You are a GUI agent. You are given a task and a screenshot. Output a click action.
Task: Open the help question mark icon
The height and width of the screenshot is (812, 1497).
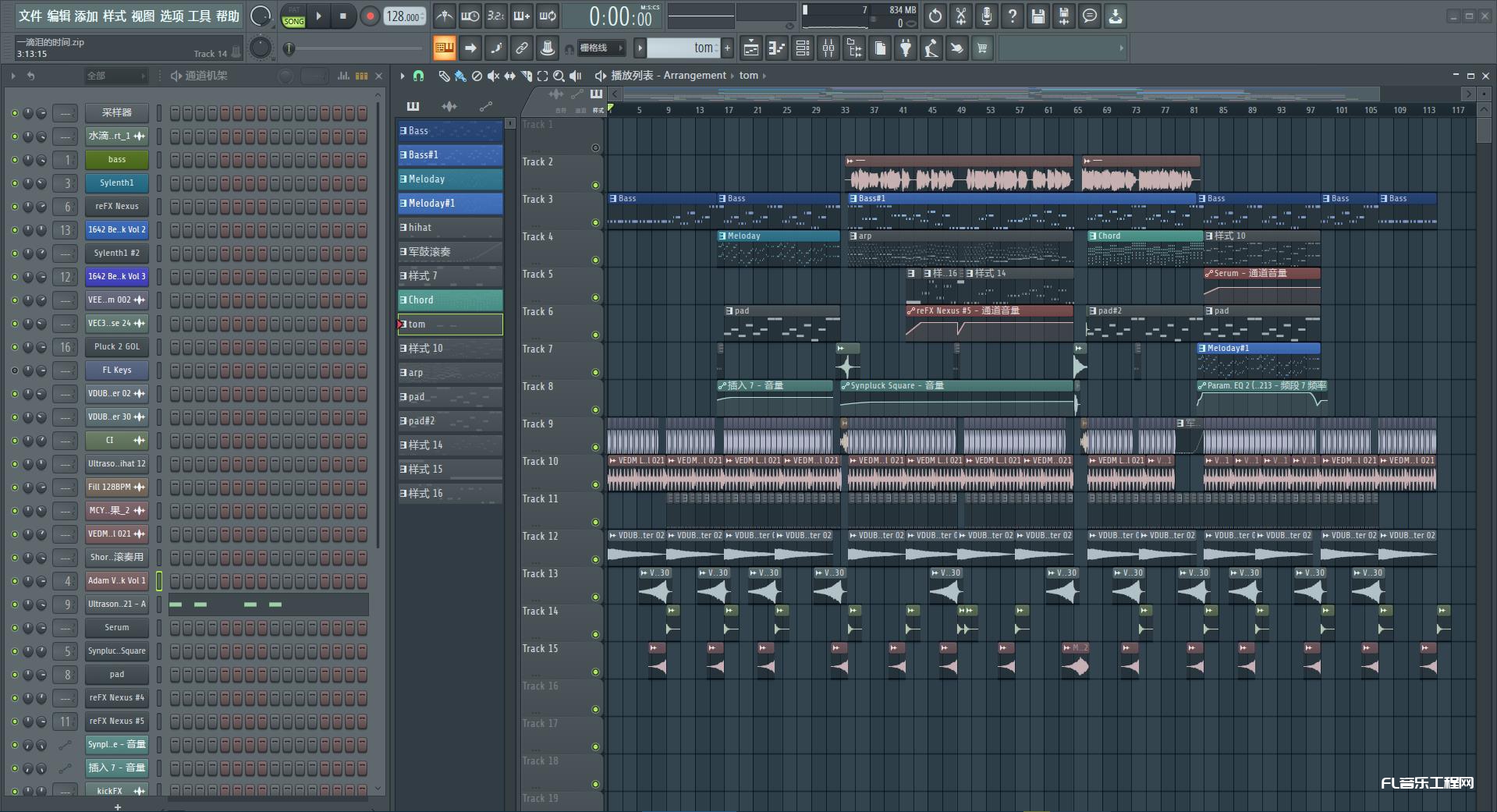pos(1013,16)
